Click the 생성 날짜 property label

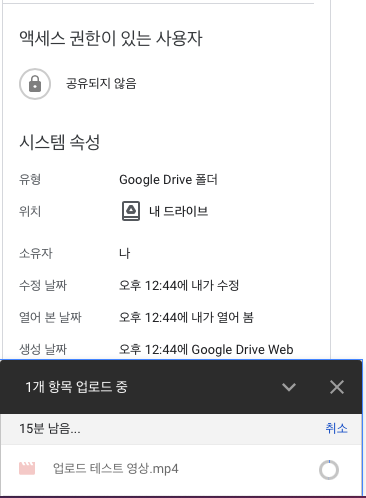[x=43, y=349]
